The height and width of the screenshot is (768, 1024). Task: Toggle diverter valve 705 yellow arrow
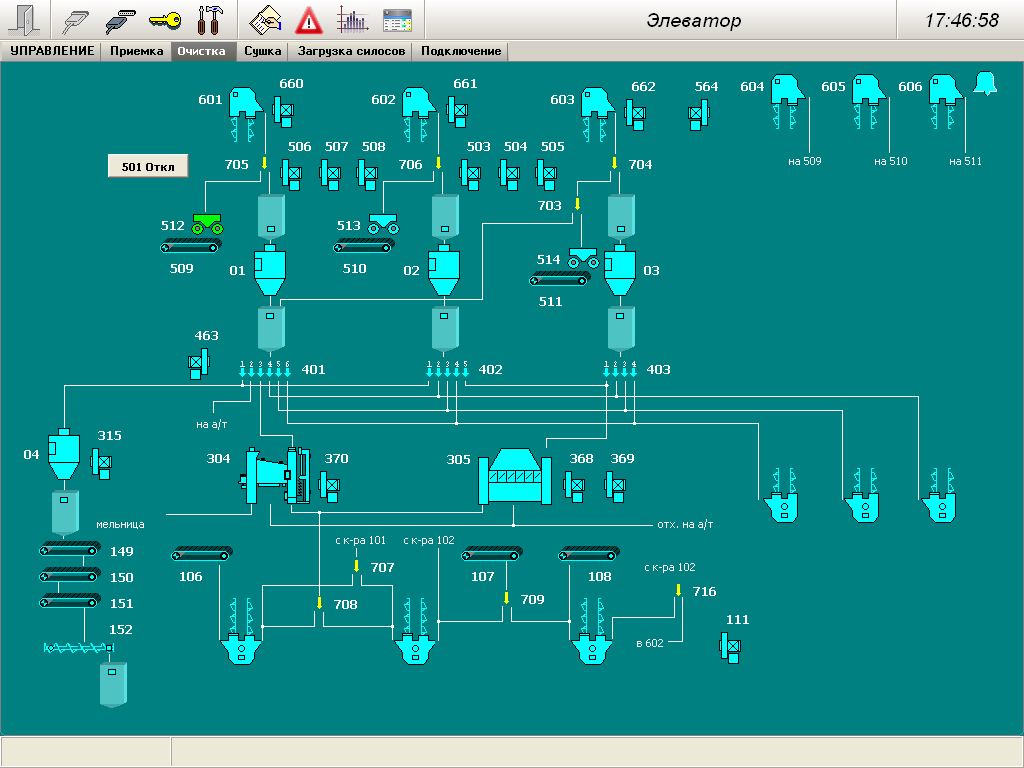tap(265, 164)
